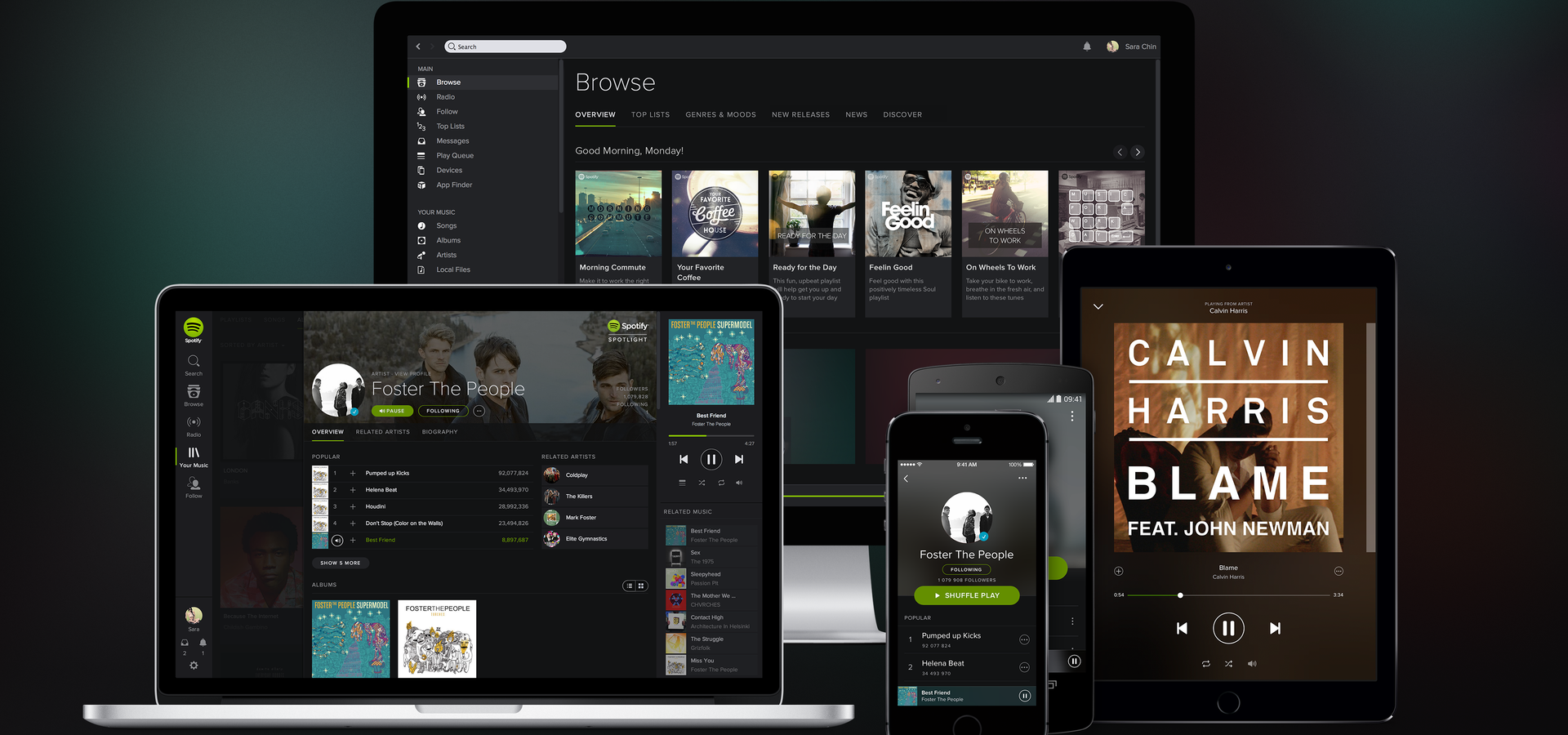Click the laptop player progress bar
1568x735 pixels.
[711, 435]
